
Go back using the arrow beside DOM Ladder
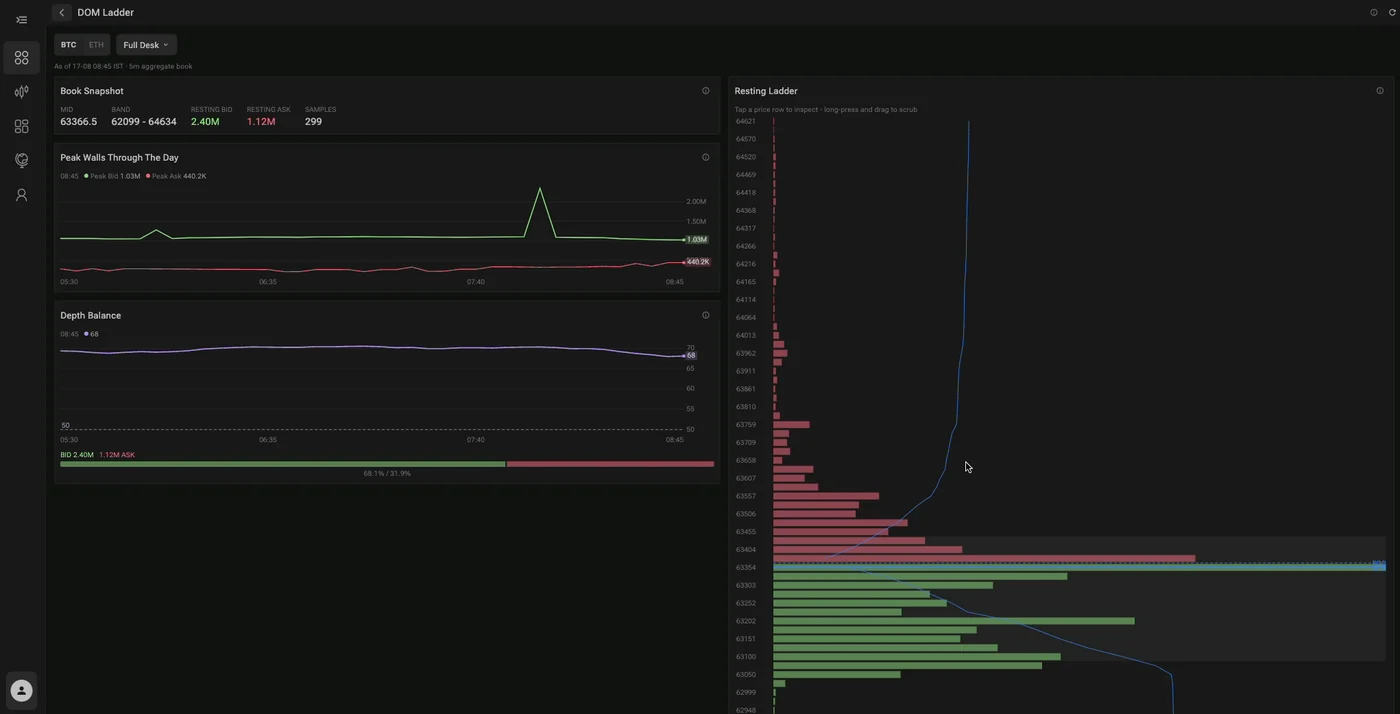coord(62,13)
